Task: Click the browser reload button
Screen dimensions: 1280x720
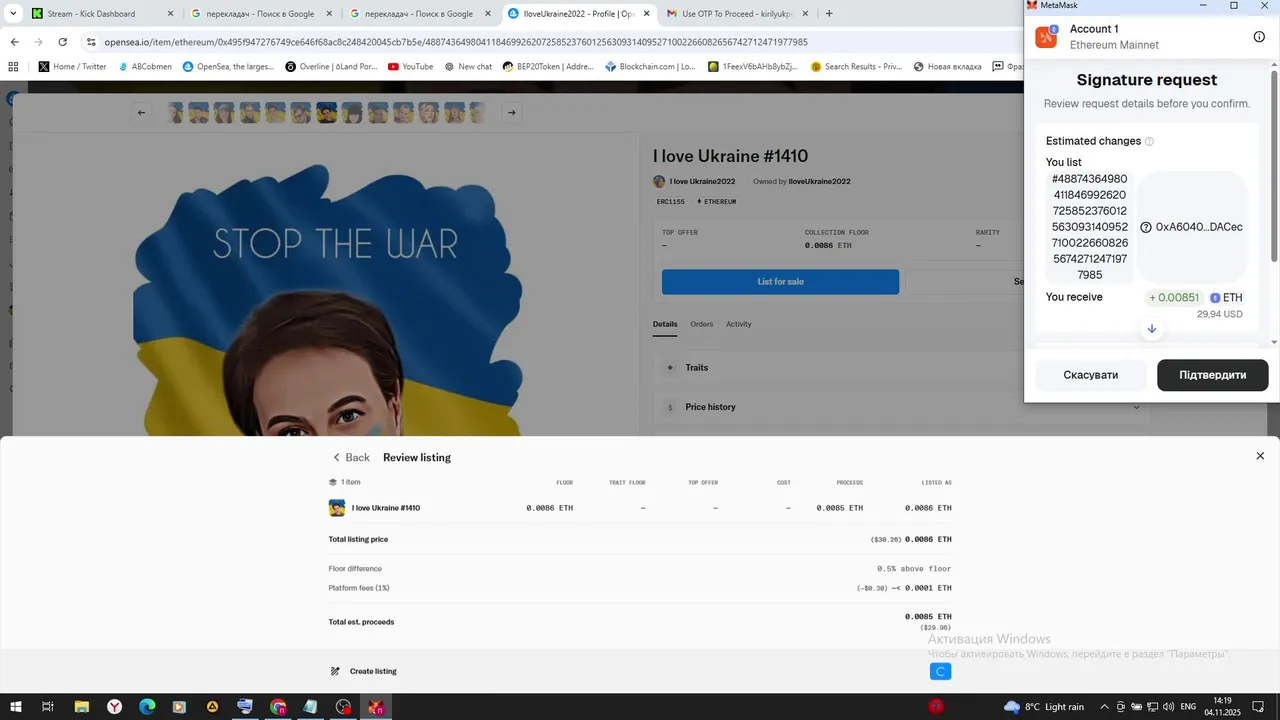Action: [x=62, y=42]
